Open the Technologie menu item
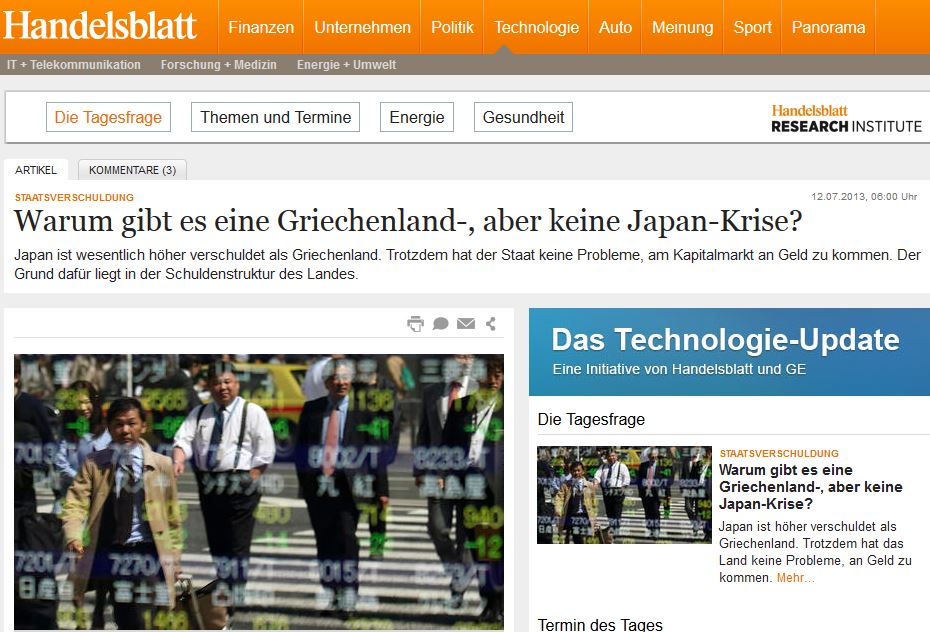The width and height of the screenshot is (930, 632). point(536,27)
